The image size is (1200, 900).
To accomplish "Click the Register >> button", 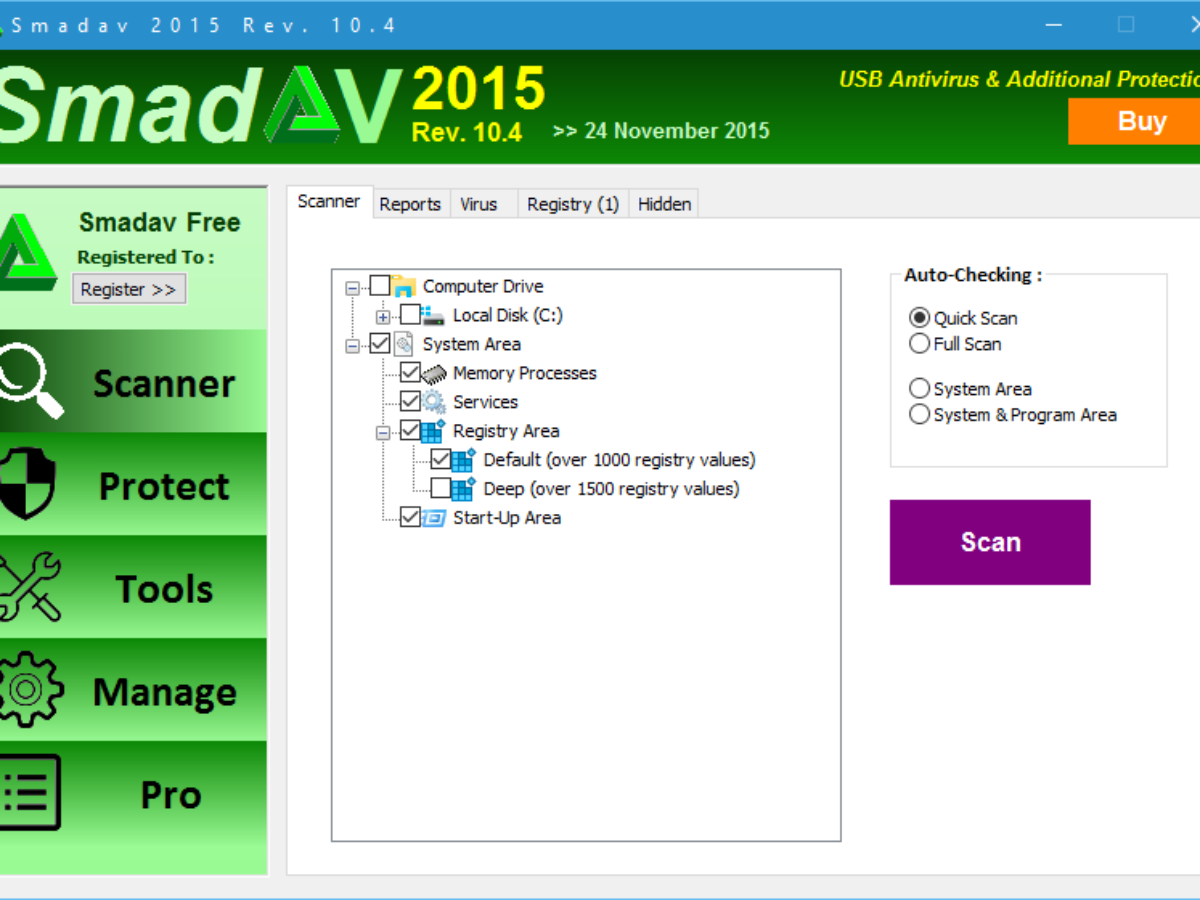I will pos(129,289).
